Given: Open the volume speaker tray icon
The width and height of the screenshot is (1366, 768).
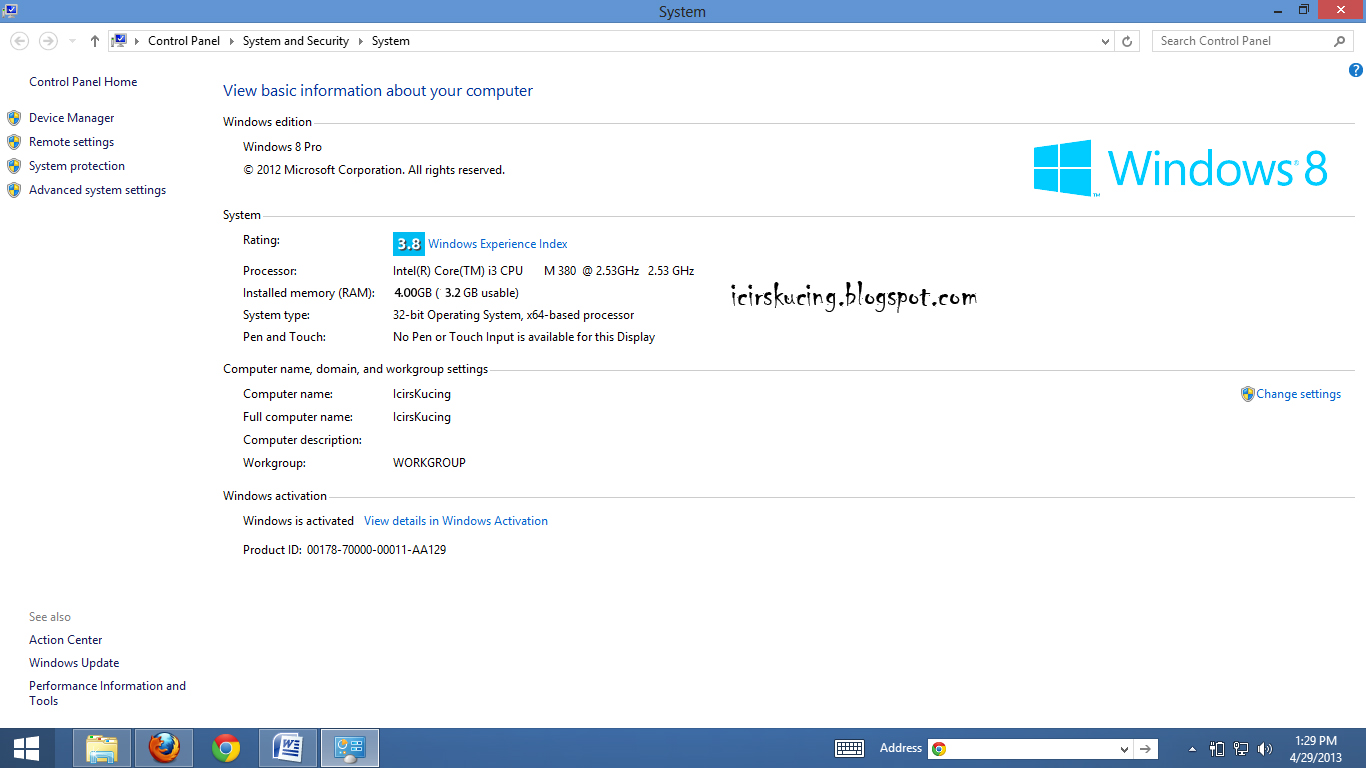Looking at the screenshot, I should pos(1265,748).
